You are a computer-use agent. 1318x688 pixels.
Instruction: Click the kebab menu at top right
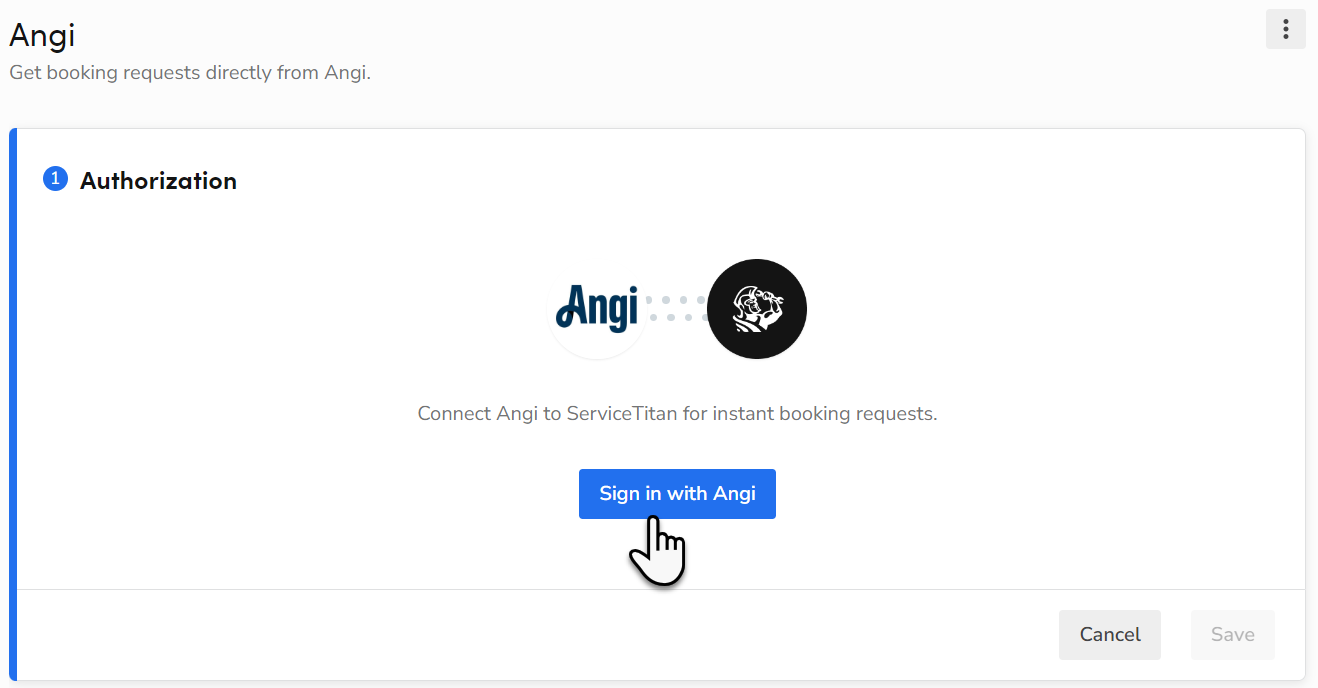pos(1285,29)
